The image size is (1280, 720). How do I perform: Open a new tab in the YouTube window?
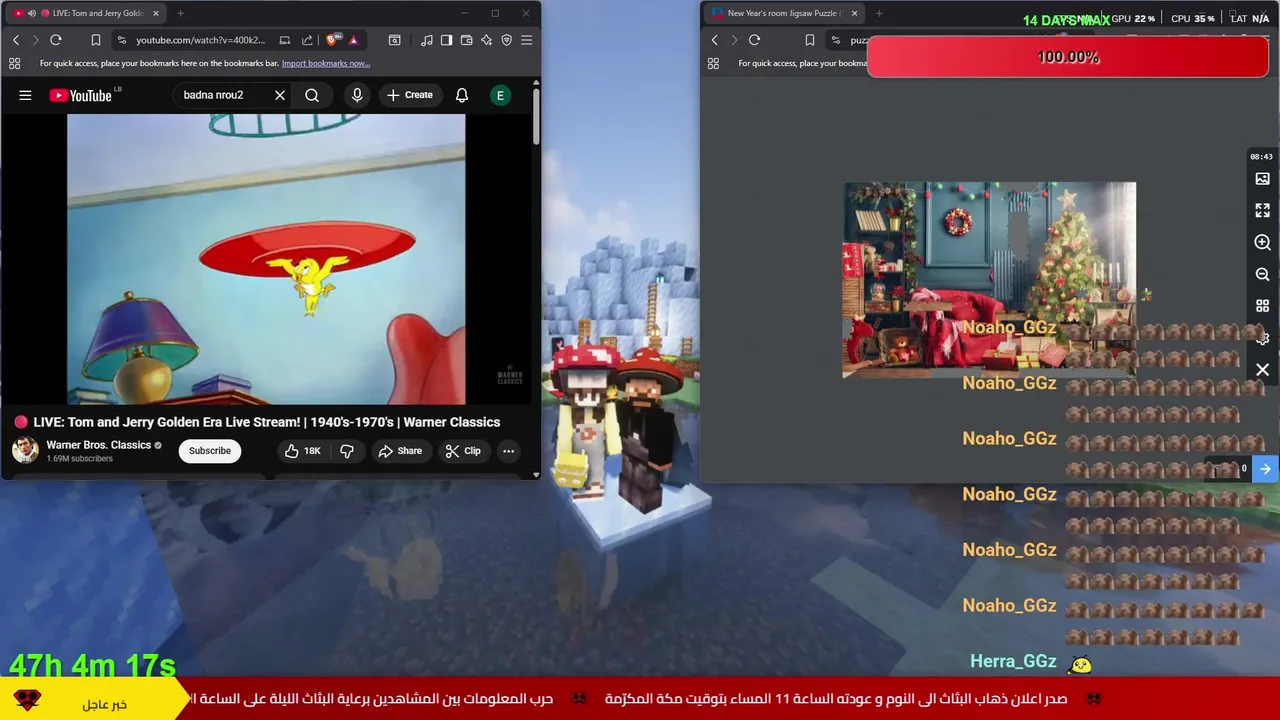(x=180, y=13)
